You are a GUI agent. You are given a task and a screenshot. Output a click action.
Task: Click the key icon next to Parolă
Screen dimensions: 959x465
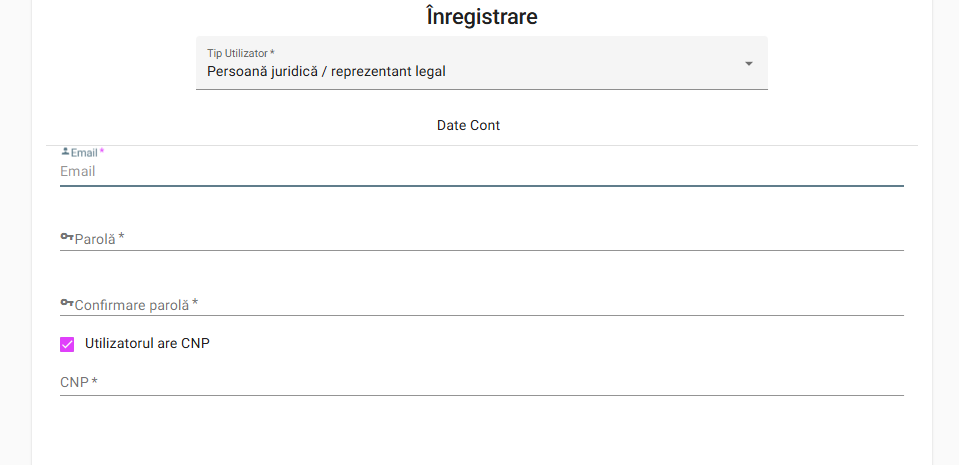pyautogui.click(x=67, y=238)
